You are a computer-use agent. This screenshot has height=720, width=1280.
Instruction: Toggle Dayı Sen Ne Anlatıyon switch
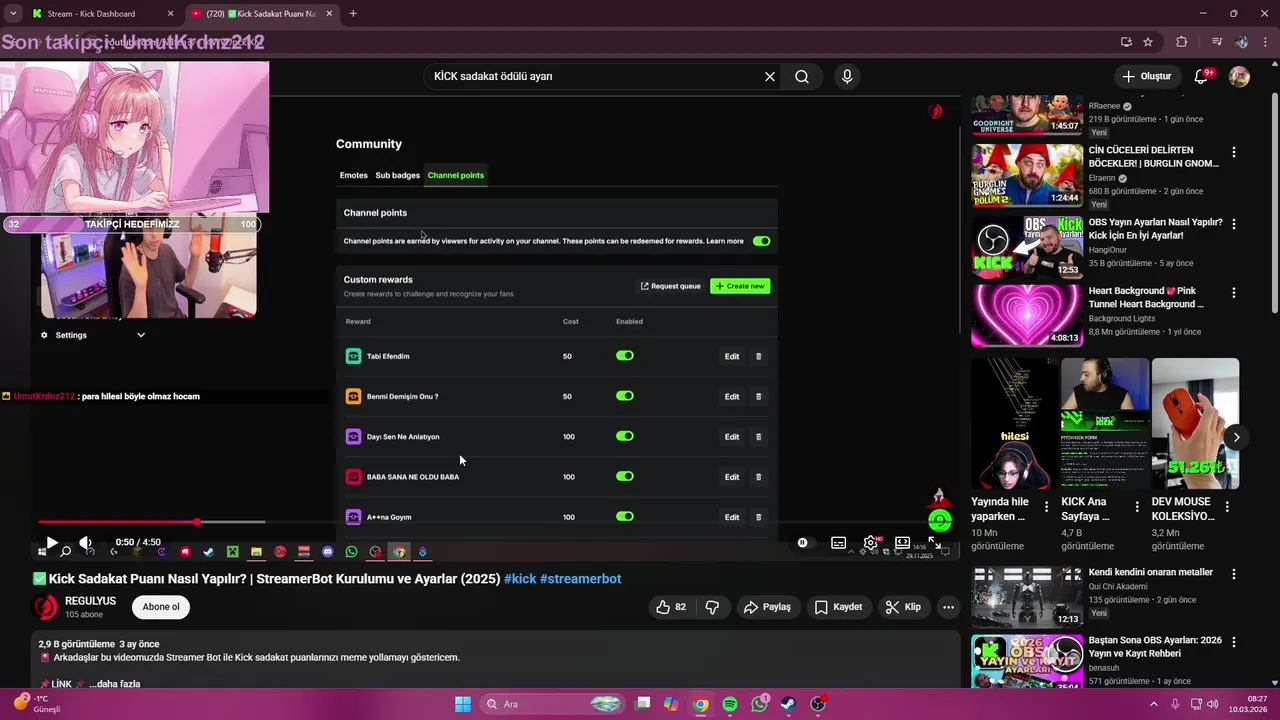coord(625,436)
